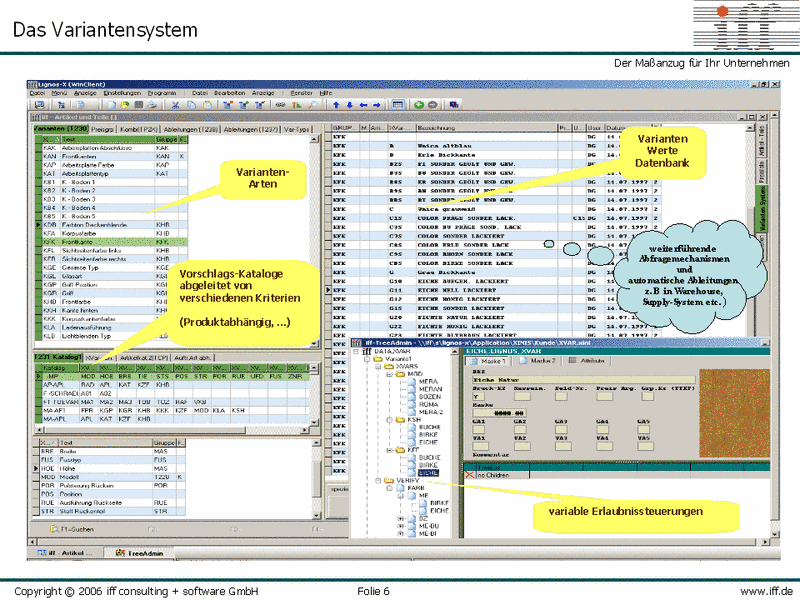Expand the ME-BI node in tree
The width and height of the screenshot is (800, 600).
coord(401,534)
